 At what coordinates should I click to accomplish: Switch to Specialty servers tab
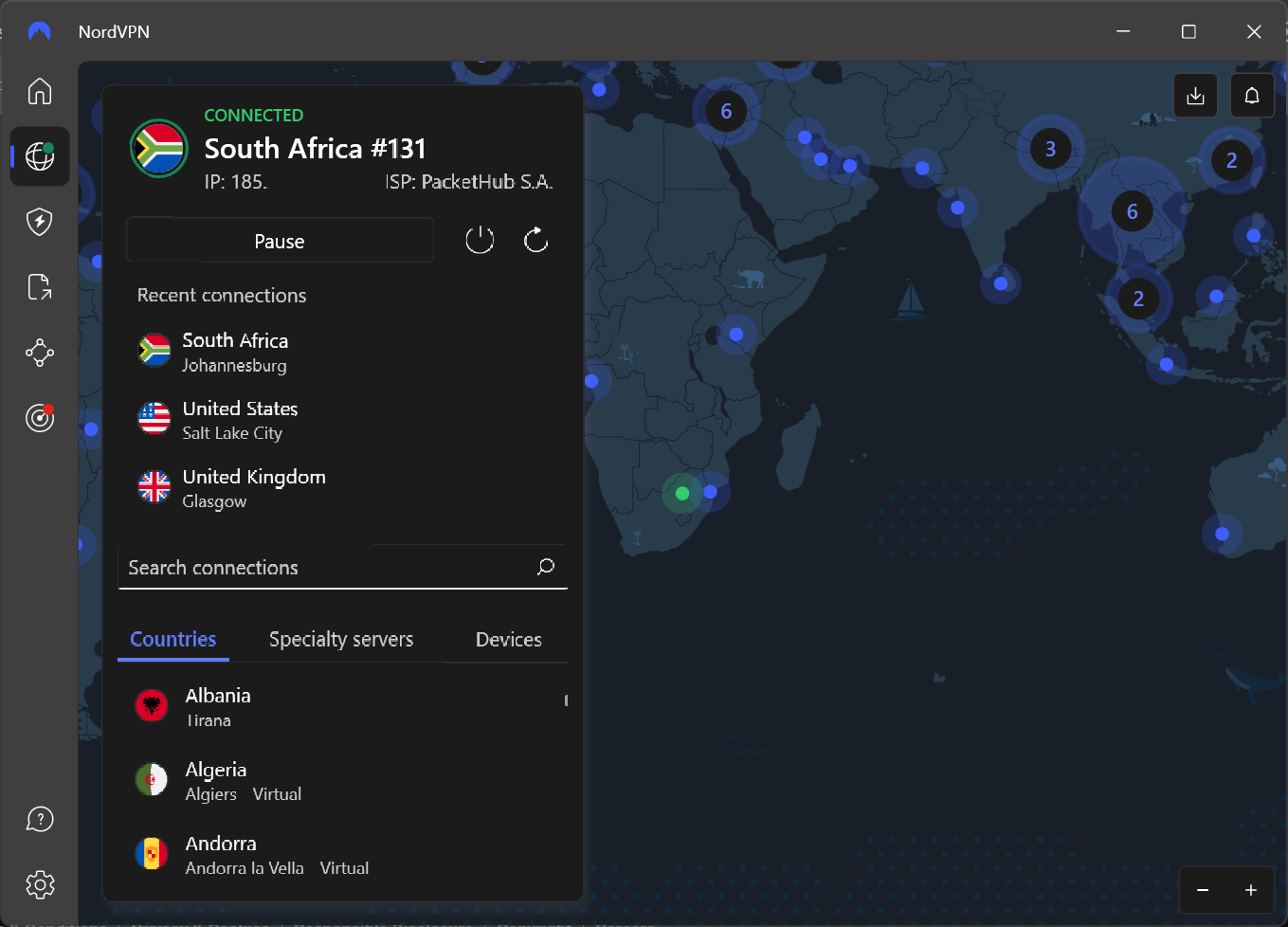coord(341,639)
